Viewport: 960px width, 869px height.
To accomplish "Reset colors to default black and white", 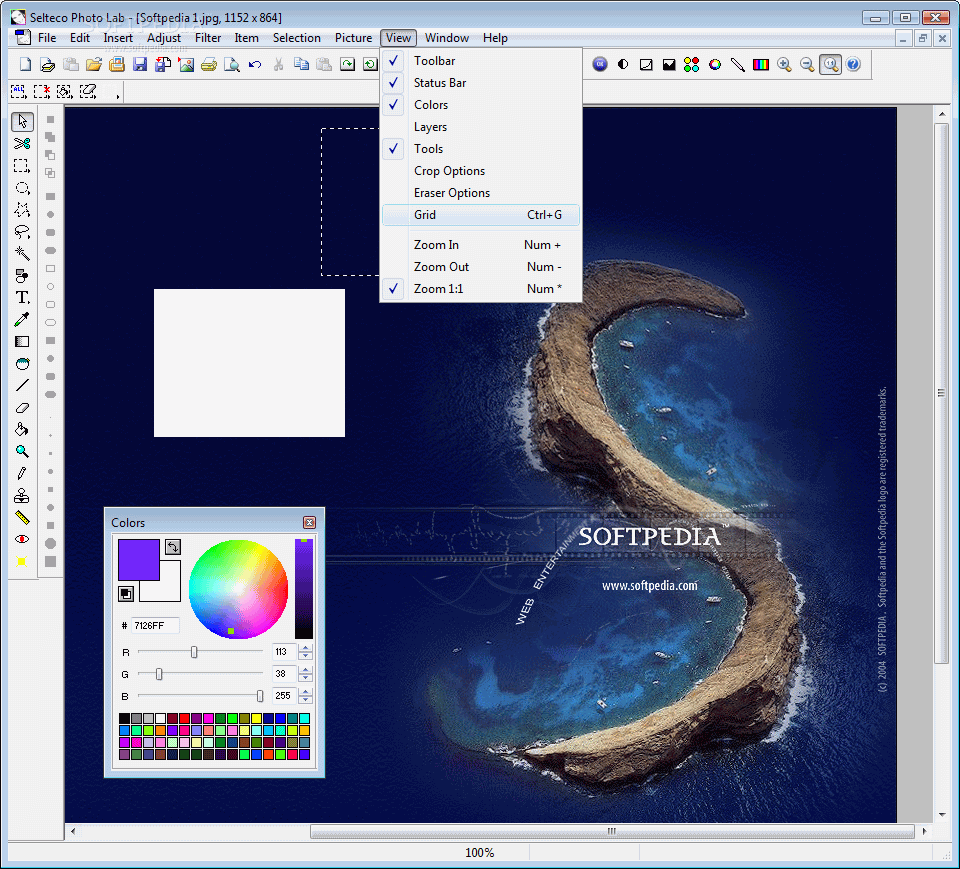I will click(126, 593).
